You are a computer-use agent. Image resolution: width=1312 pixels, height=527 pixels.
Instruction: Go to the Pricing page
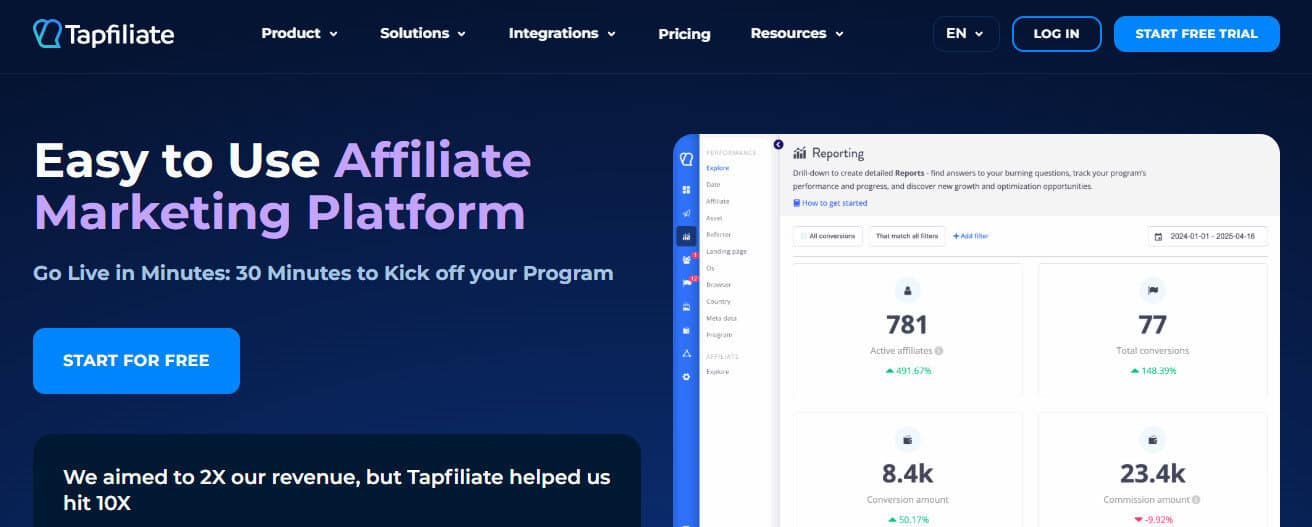click(684, 34)
